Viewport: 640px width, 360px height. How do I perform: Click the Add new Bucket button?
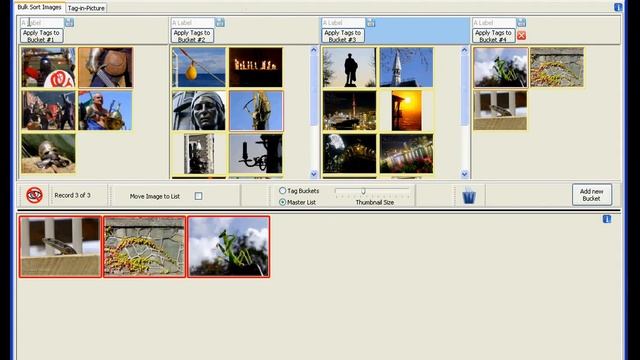[591, 195]
